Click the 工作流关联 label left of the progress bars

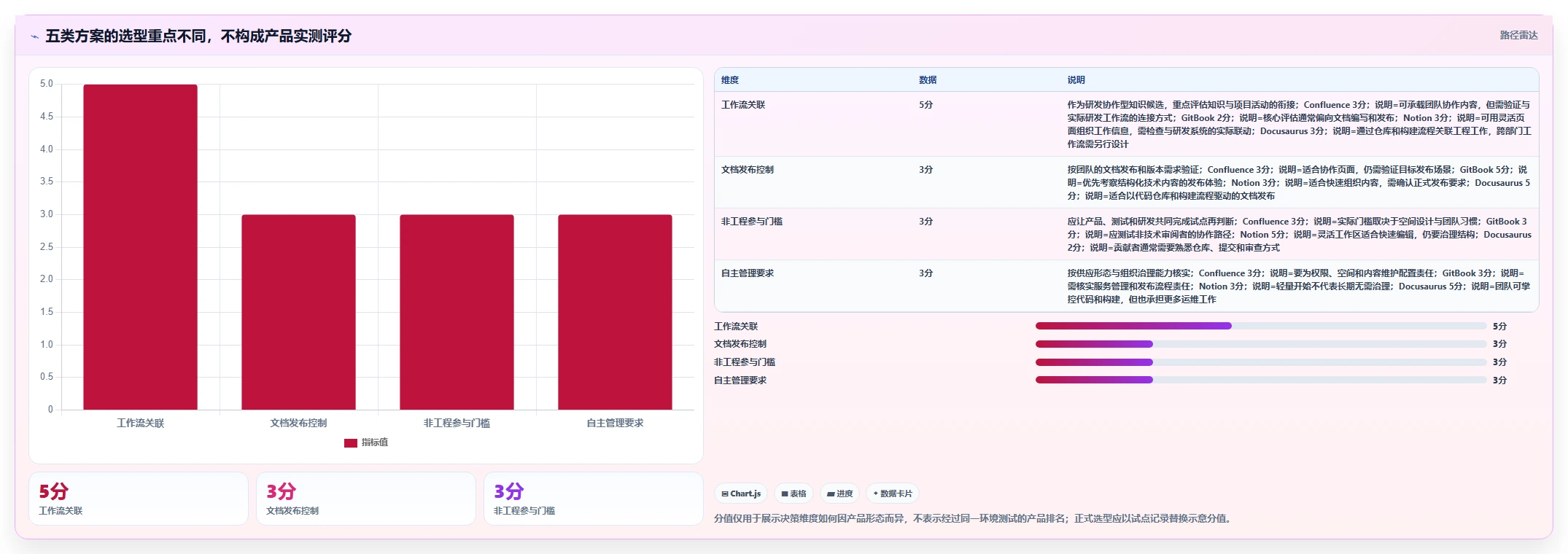(x=736, y=327)
